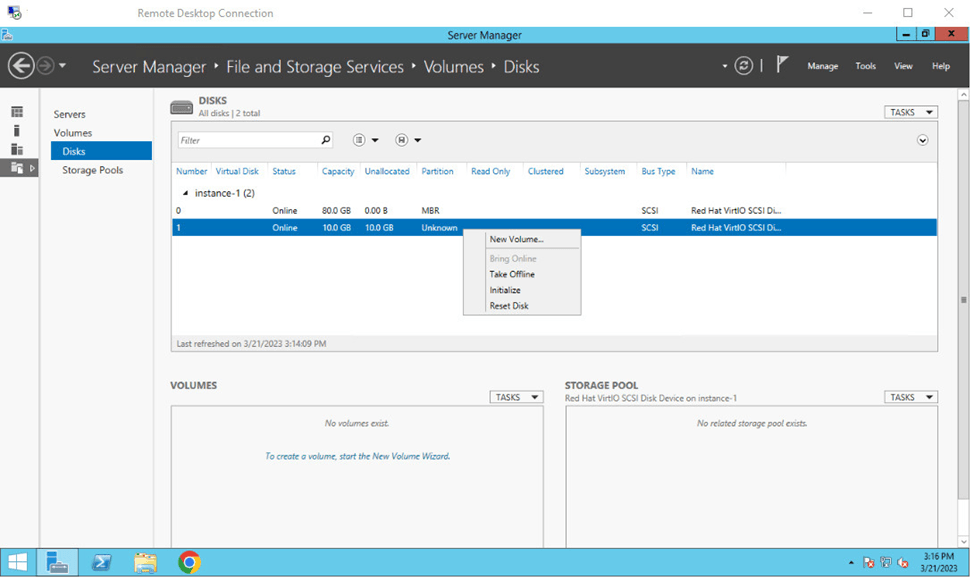Open the notifications flag icon
This screenshot has height=581, width=974.
782,65
